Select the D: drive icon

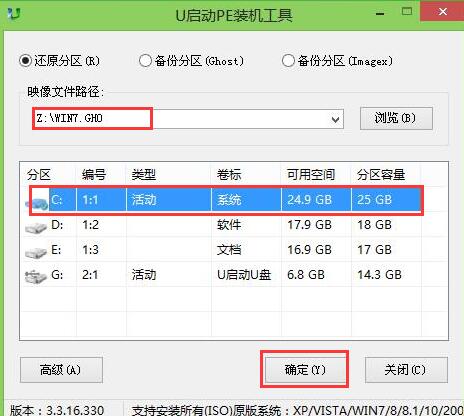coord(36,227)
